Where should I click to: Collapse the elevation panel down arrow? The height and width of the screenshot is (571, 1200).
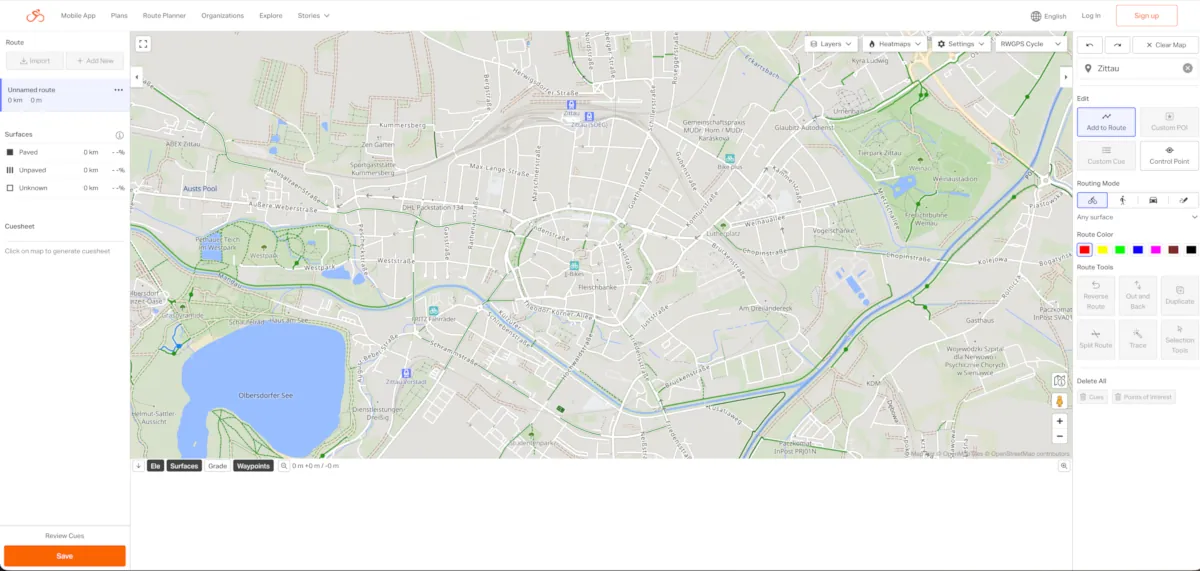(138, 466)
